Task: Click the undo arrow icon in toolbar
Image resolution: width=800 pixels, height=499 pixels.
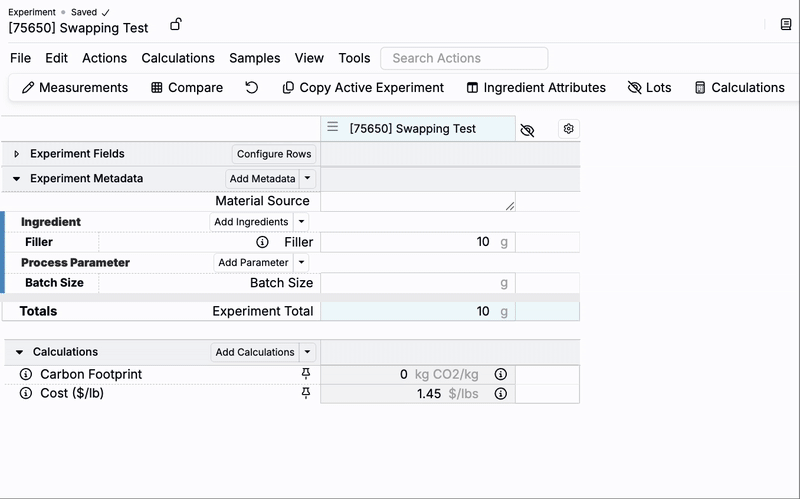Action: [252, 87]
